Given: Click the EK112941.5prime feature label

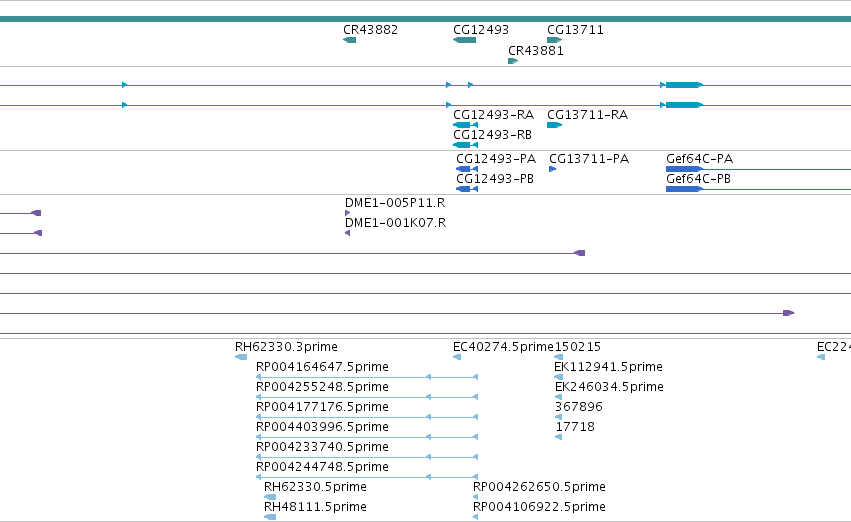Looking at the screenshot, I should 608,367.
